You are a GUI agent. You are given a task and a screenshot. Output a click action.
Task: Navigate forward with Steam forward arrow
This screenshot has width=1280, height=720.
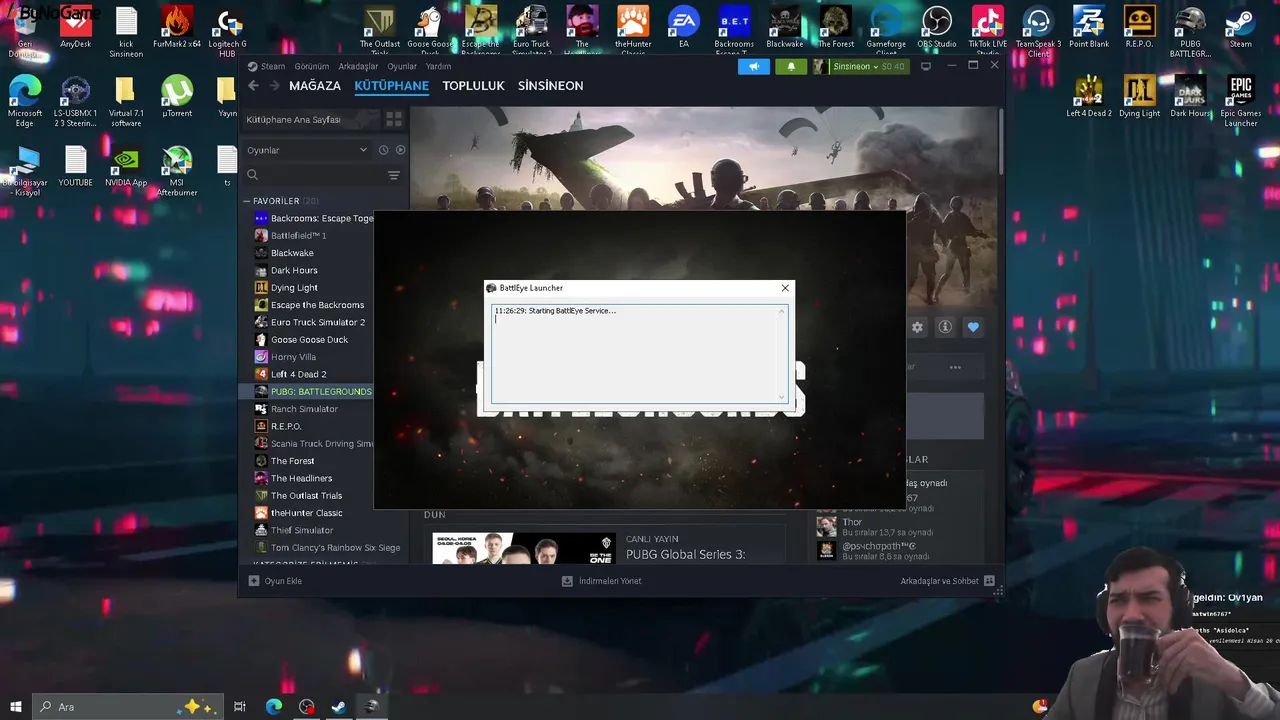coord(274,86)
